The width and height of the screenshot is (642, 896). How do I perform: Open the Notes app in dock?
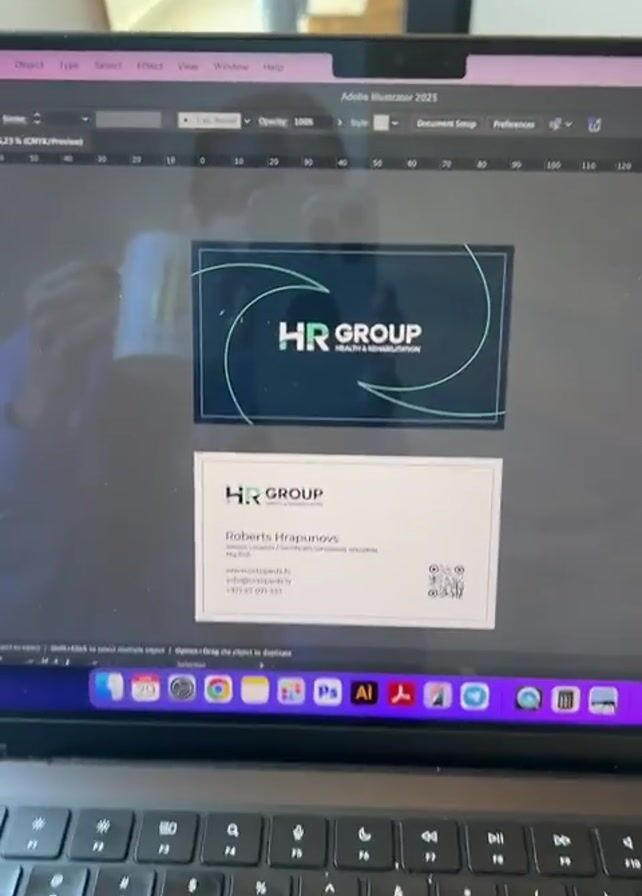[255, 690]
